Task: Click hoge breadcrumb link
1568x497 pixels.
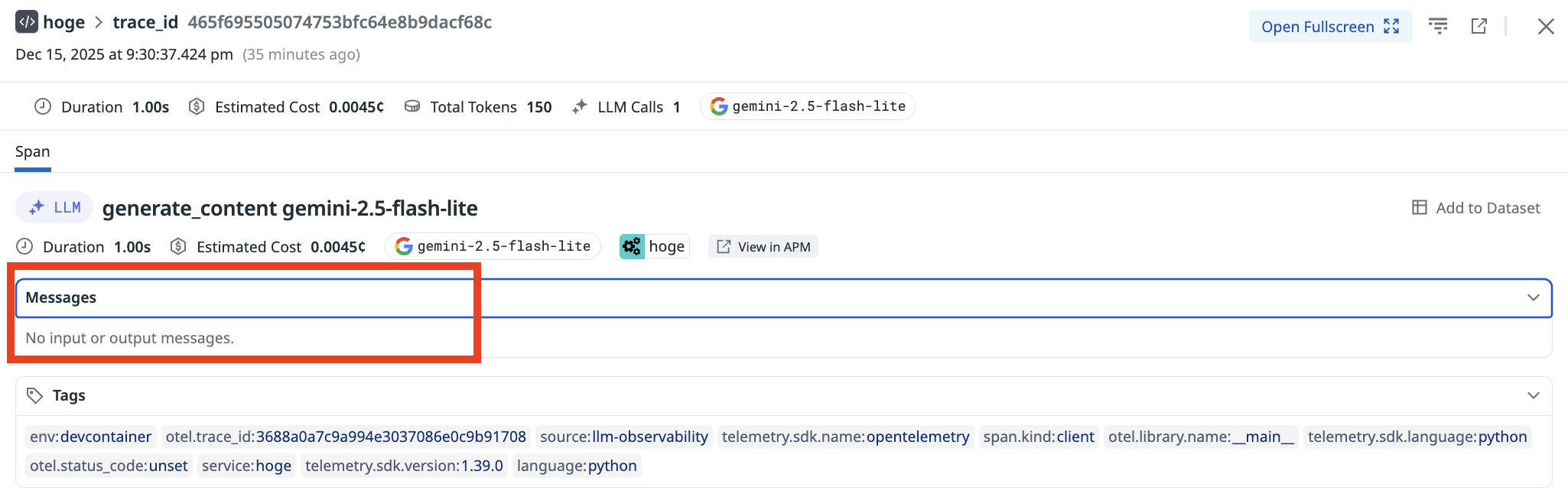Action: point(63,22)
